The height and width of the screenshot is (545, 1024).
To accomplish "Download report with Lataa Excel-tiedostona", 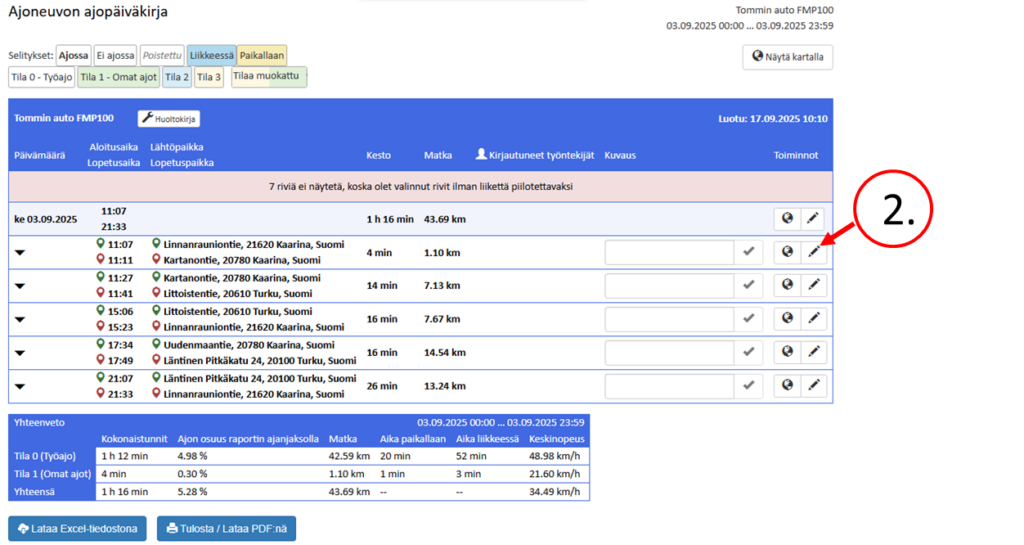I will pos(77,528).
